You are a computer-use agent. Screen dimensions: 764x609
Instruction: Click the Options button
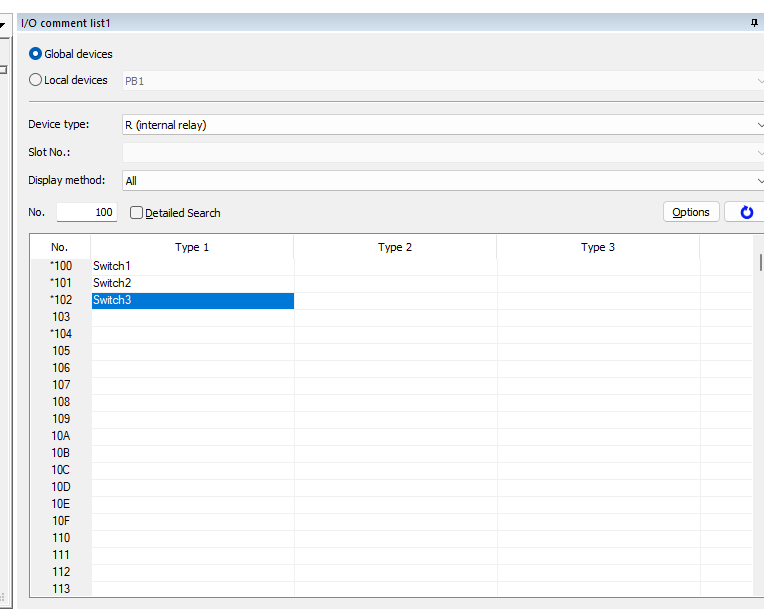(x=691, y=212)
